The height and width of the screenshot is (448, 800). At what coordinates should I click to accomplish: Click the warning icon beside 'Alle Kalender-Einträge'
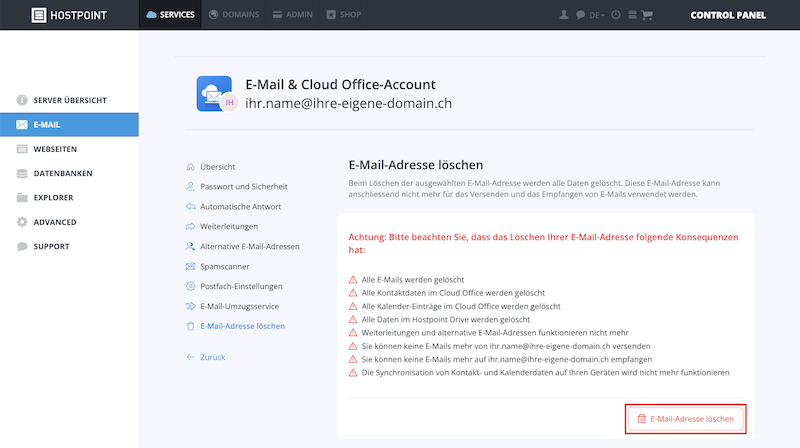pos(353,306)
